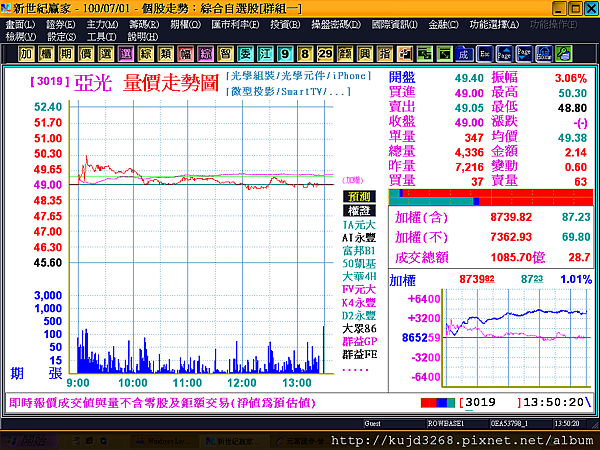This screenshot has width=600, height=450.
Task: Click the 期 label under the volume chart
Action: (x=16, y=373)
